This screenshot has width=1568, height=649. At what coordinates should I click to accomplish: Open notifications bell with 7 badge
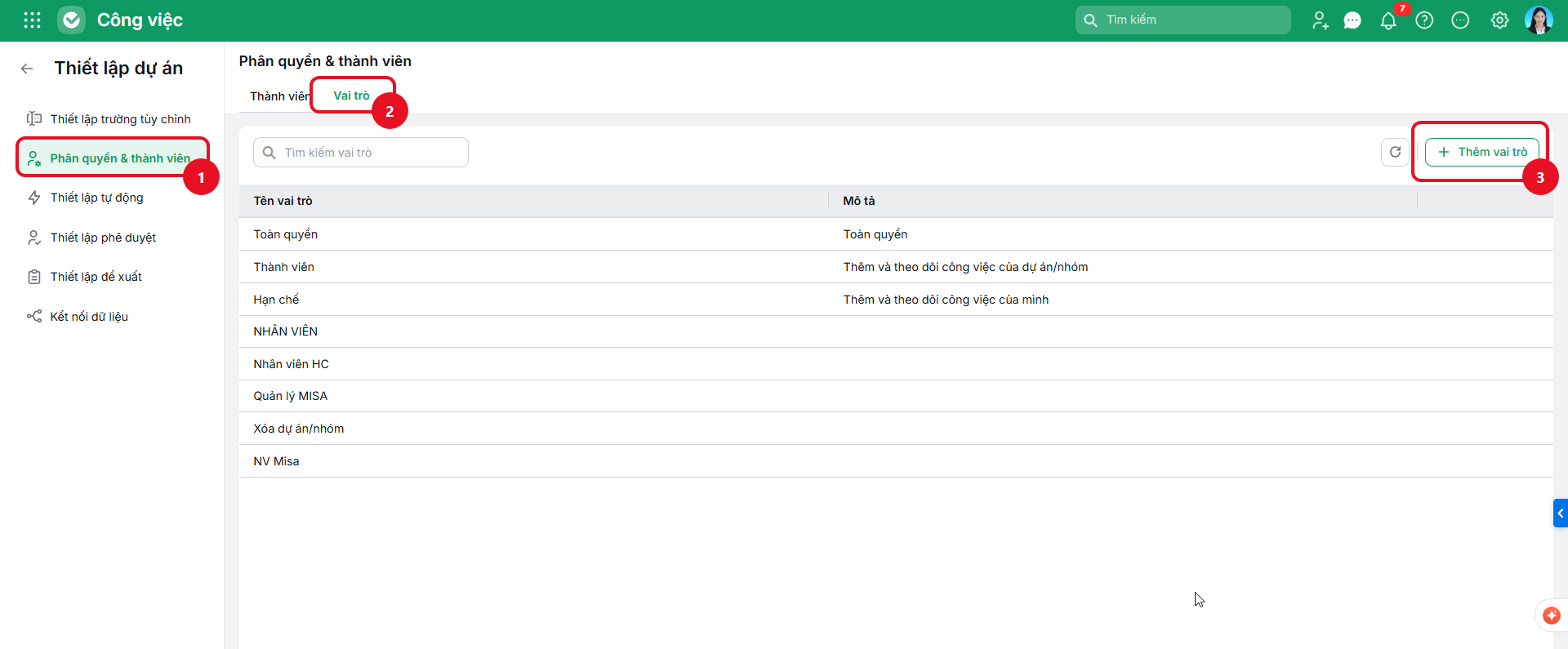click(1388, 20)
